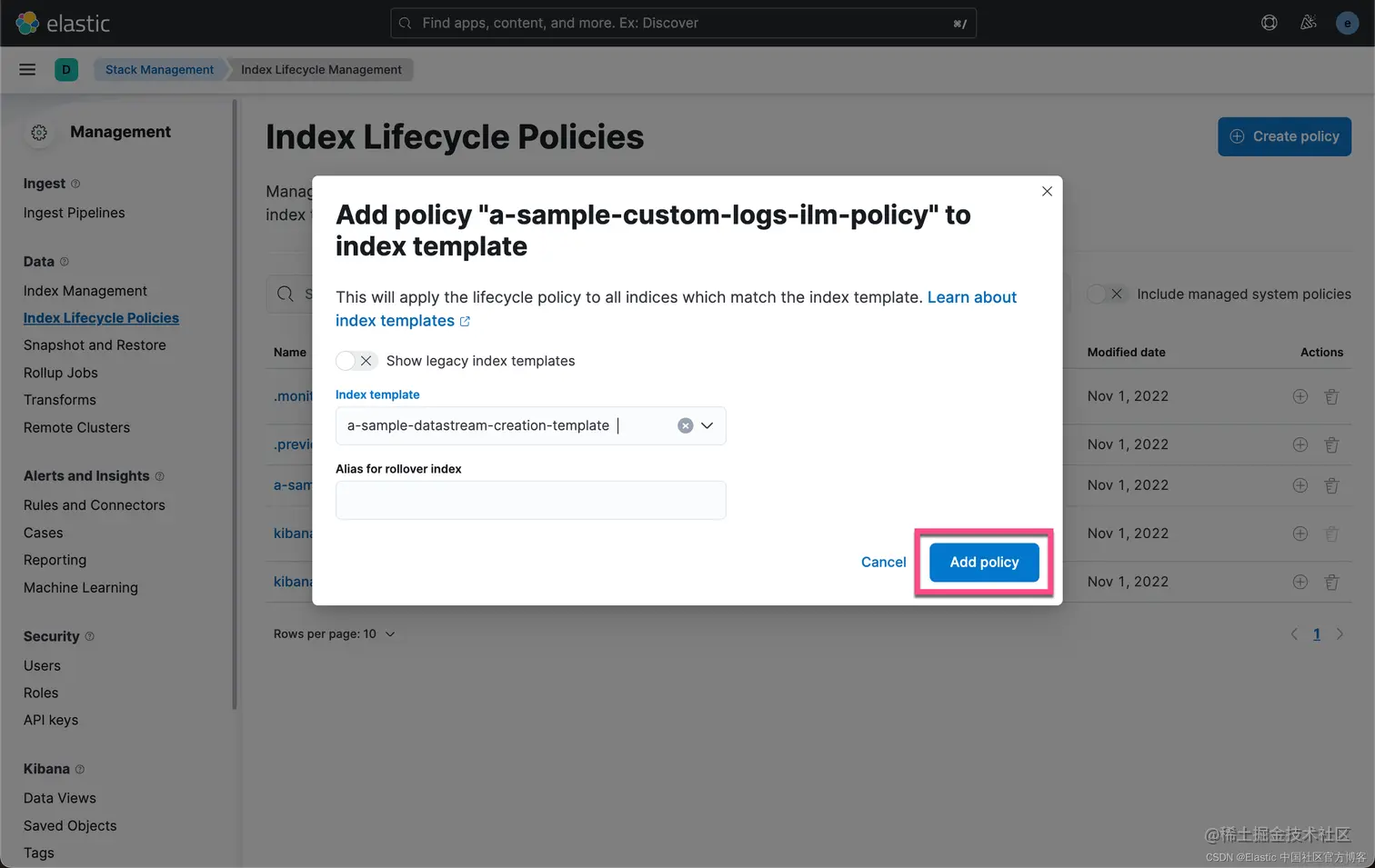Viewport: 1375px width, 868px height.
Task: Open API keys in sidebar
Action: (51, 720)
